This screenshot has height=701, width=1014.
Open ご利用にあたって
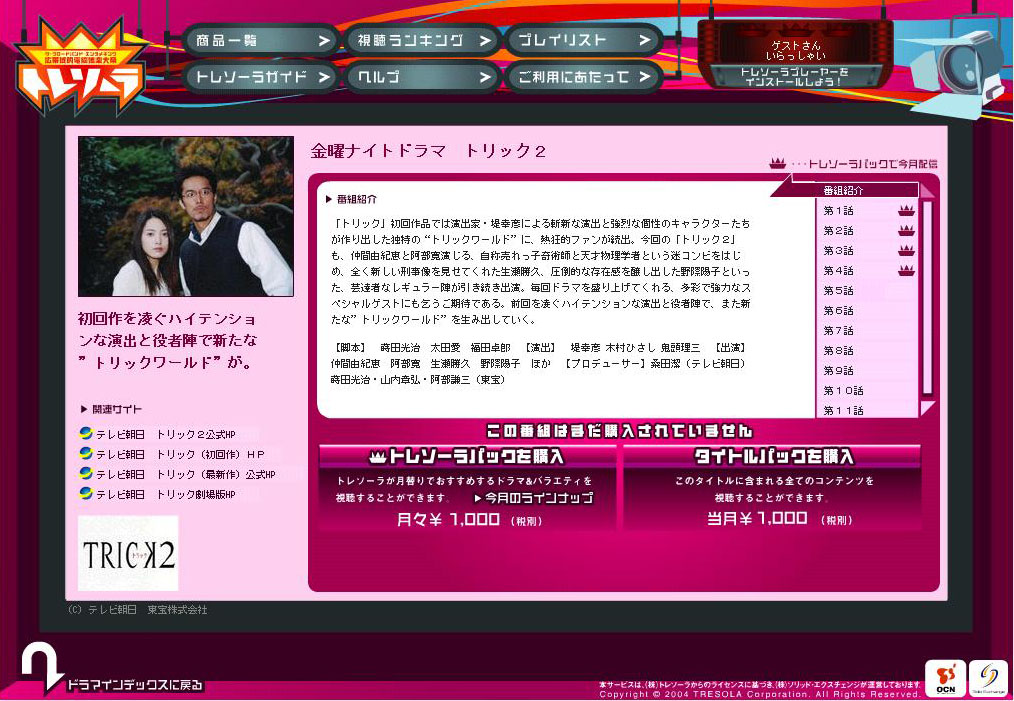click(582, 77)
